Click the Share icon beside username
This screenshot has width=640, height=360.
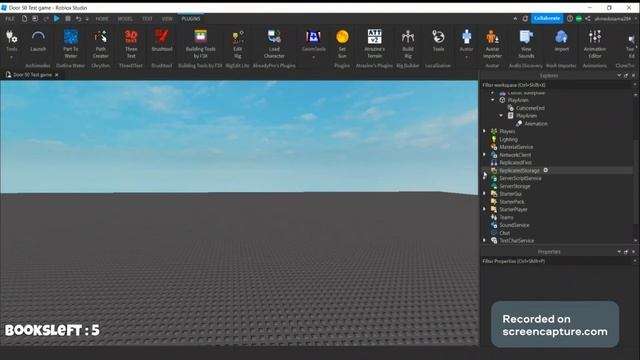588,18
